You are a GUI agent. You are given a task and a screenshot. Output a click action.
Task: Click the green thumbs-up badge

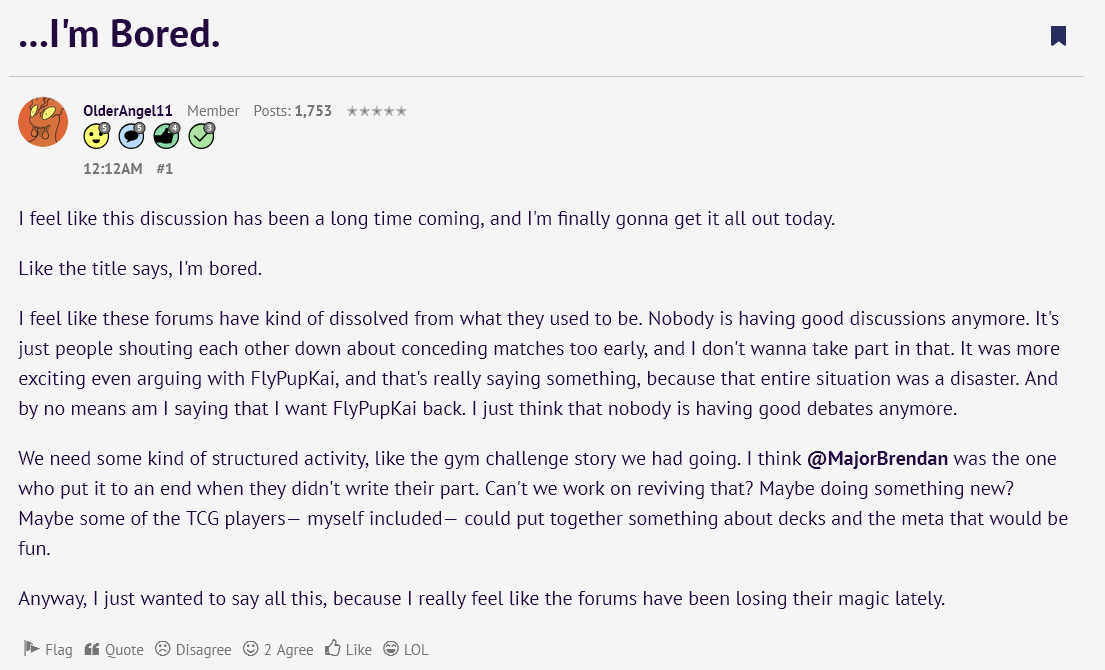click(x=167, y=136)
